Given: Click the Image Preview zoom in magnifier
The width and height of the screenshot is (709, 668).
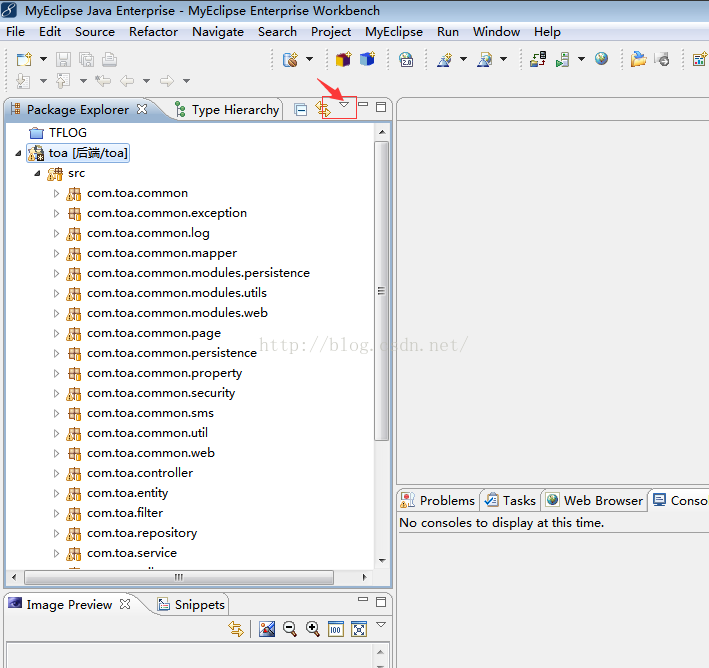Looking at the screenshot, I should [312, 629].
